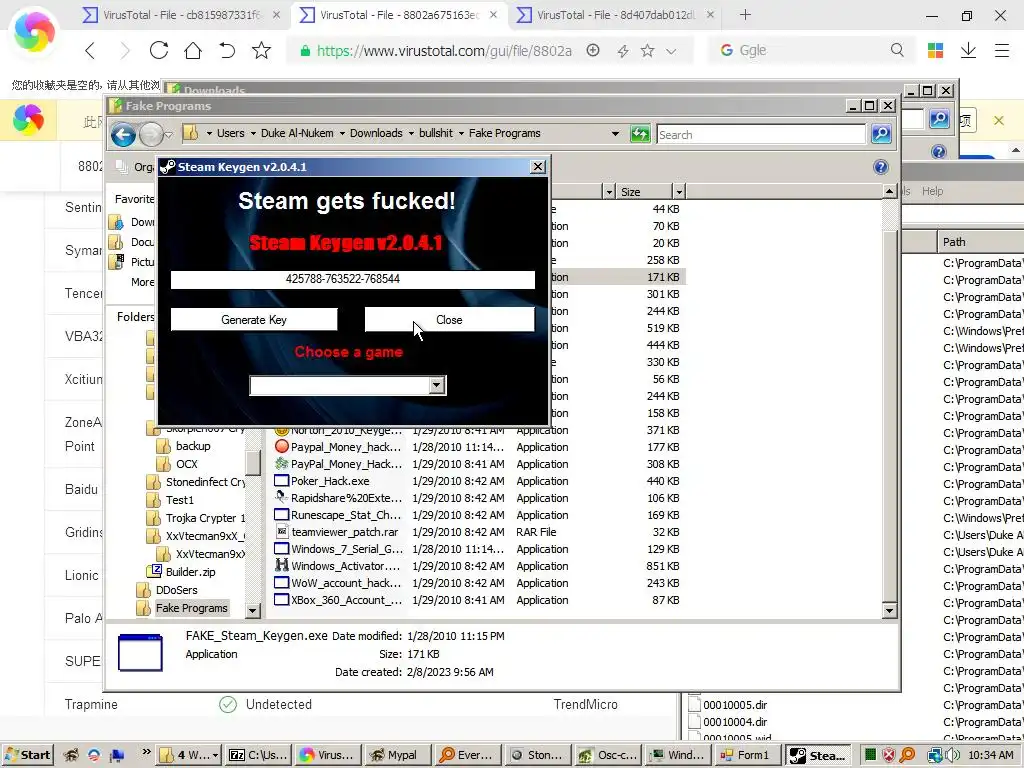Click the virustotal.com address bar

pyautogui.click(x=444, y=50)
